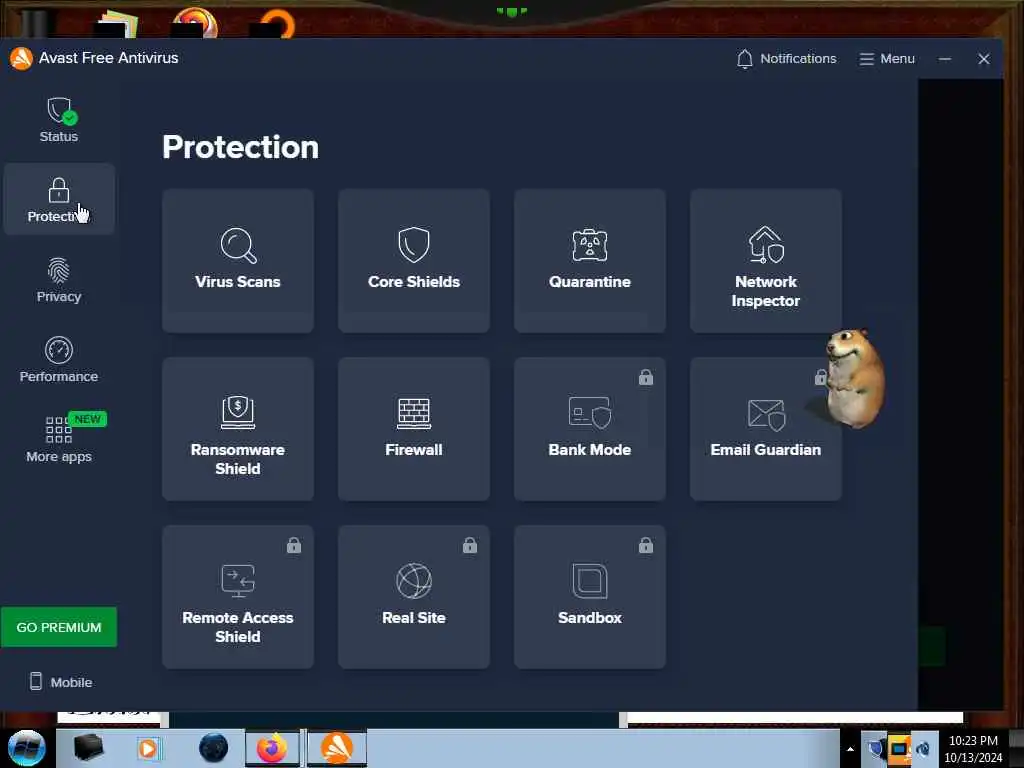
Task: Click Firefox in the taskbar
Action: (272, 748)
